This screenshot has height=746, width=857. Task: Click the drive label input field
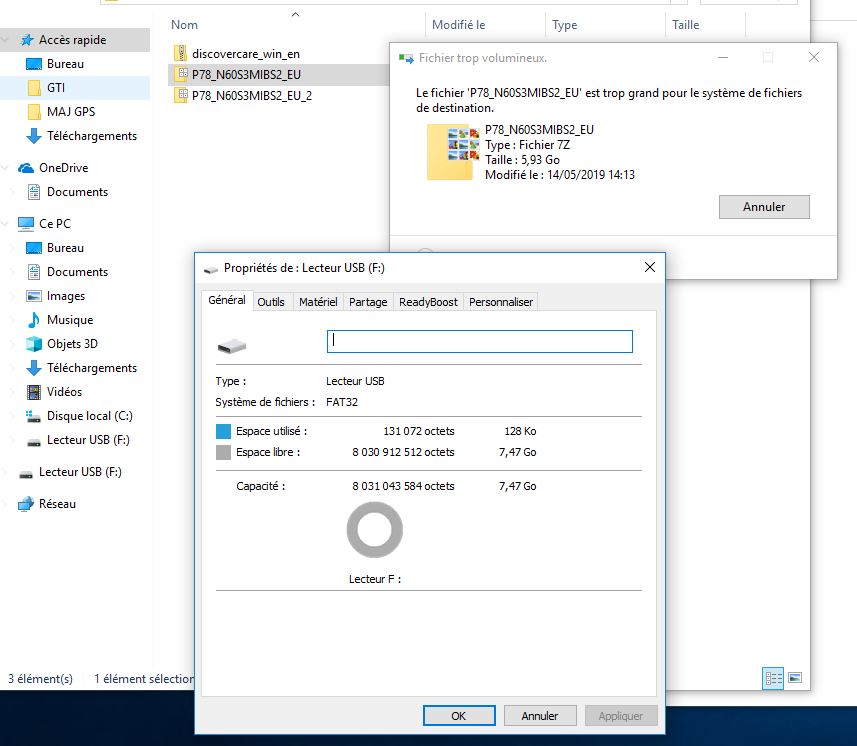(480, 342)
